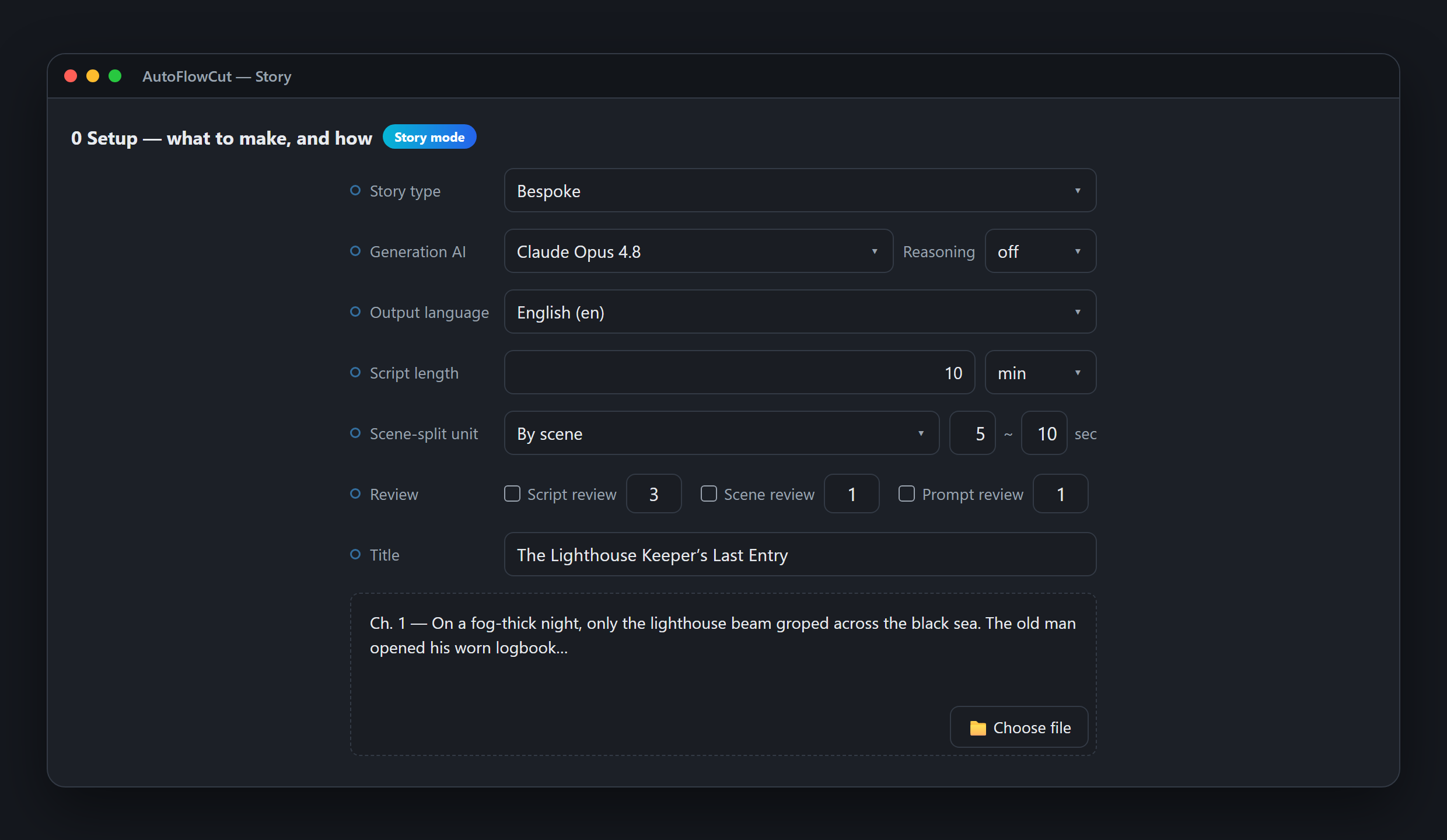The height and width of the screenshot is (840, 1447).
Task: Click the sec unit text
Action: point(1085,433)
